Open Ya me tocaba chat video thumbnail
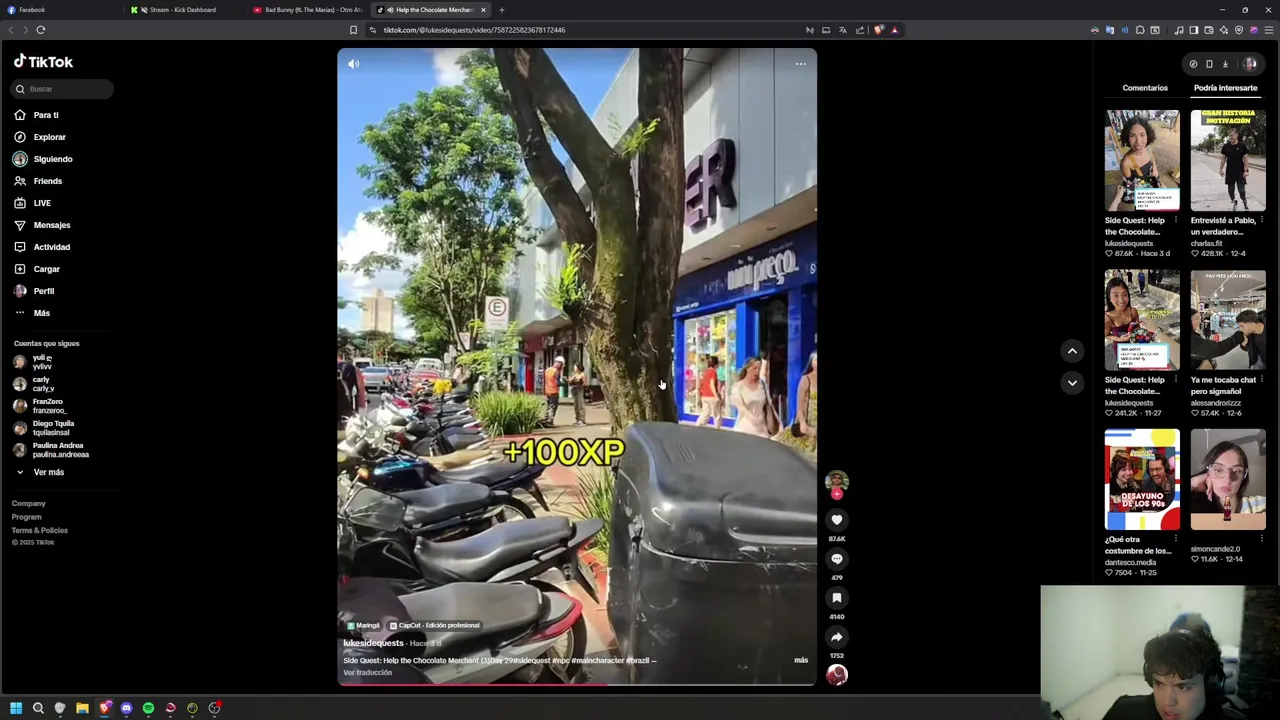1280x720 pixels. [1228, 320]
